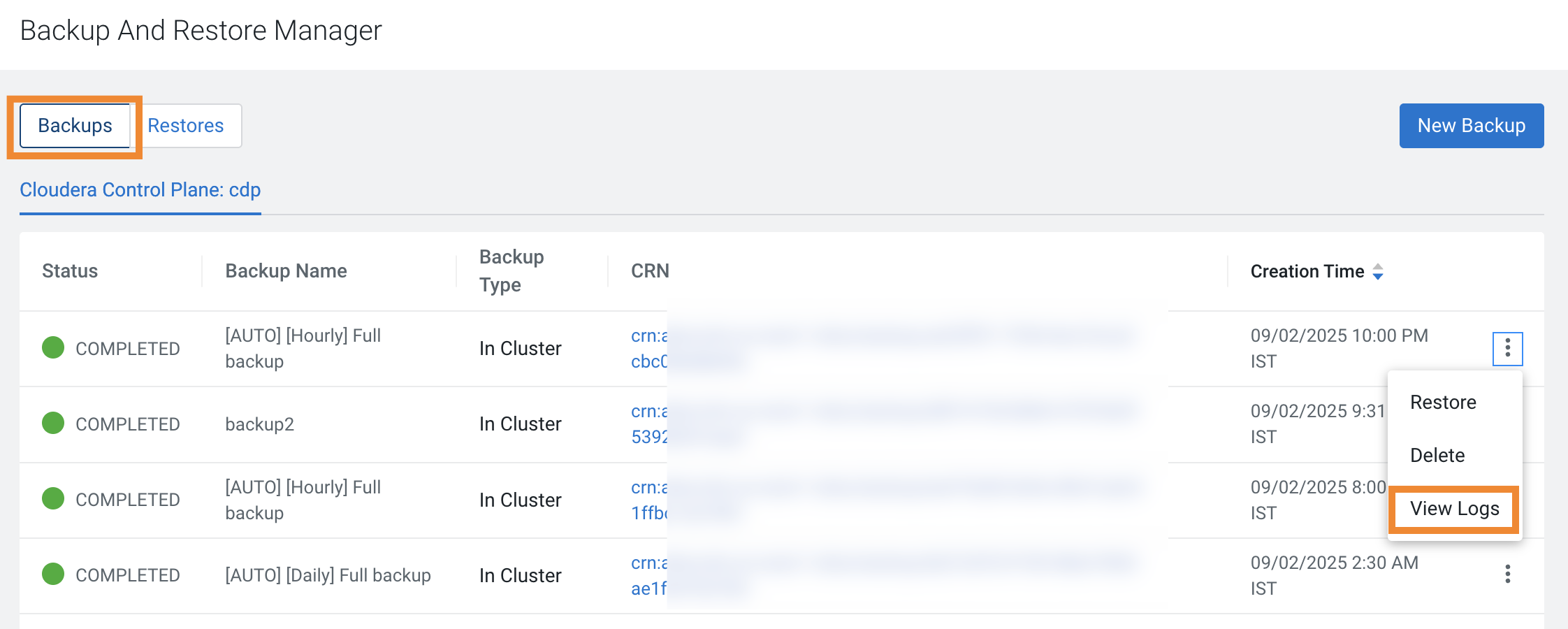This screenshot has height=629, width=1568.
Task: Choose View Logs from the open menu
Action: (1453, 509)
